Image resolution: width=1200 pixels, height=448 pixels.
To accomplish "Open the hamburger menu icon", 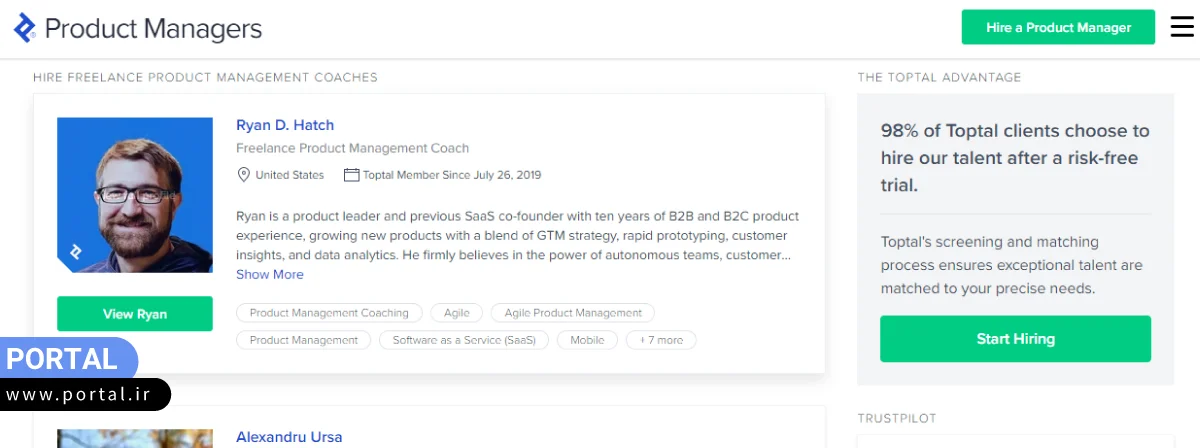I will point(1182,28).
